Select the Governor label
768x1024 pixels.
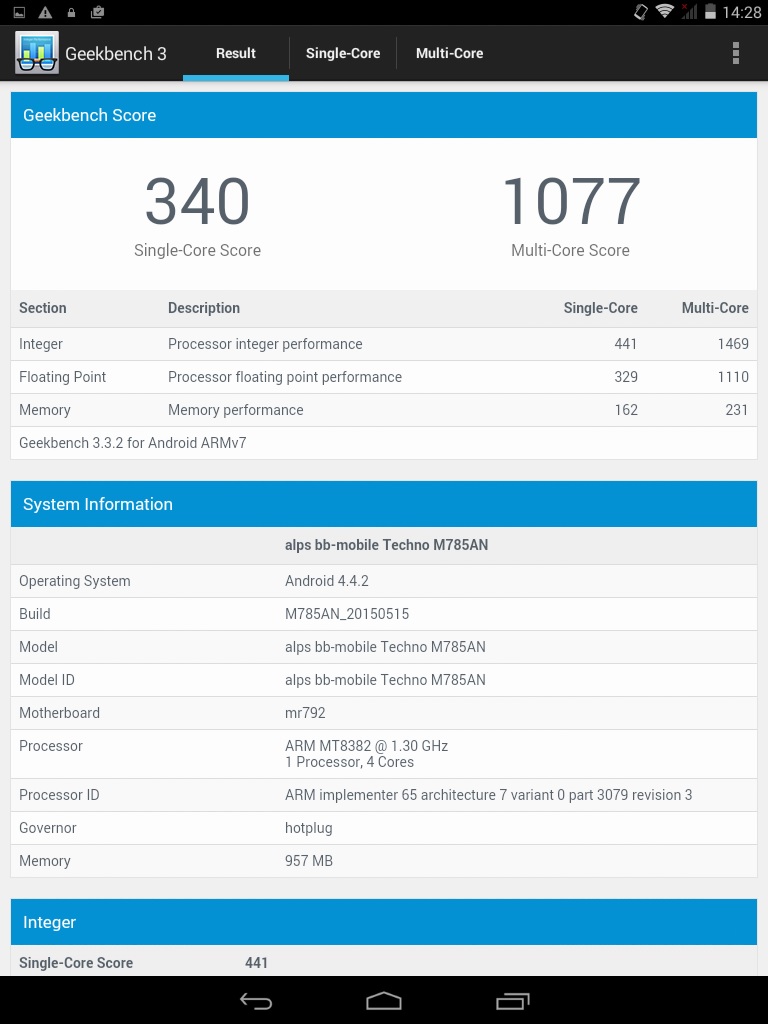48,828
